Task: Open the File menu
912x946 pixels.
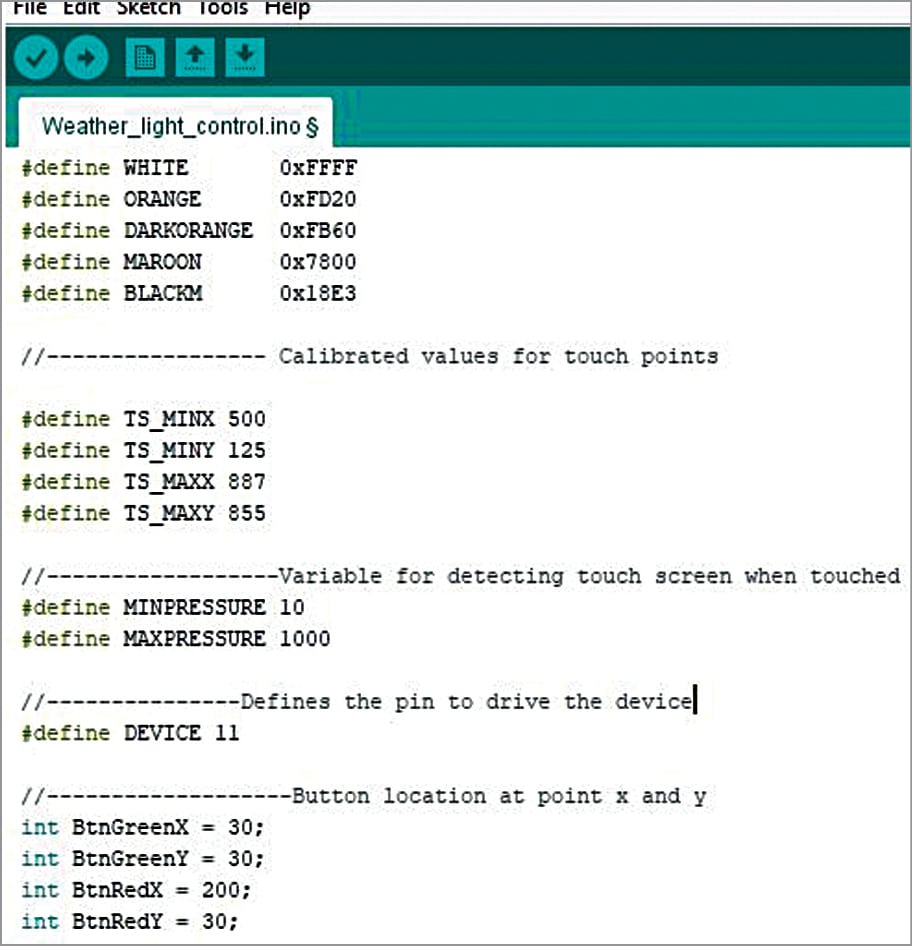Action: (x=29, y=9)
